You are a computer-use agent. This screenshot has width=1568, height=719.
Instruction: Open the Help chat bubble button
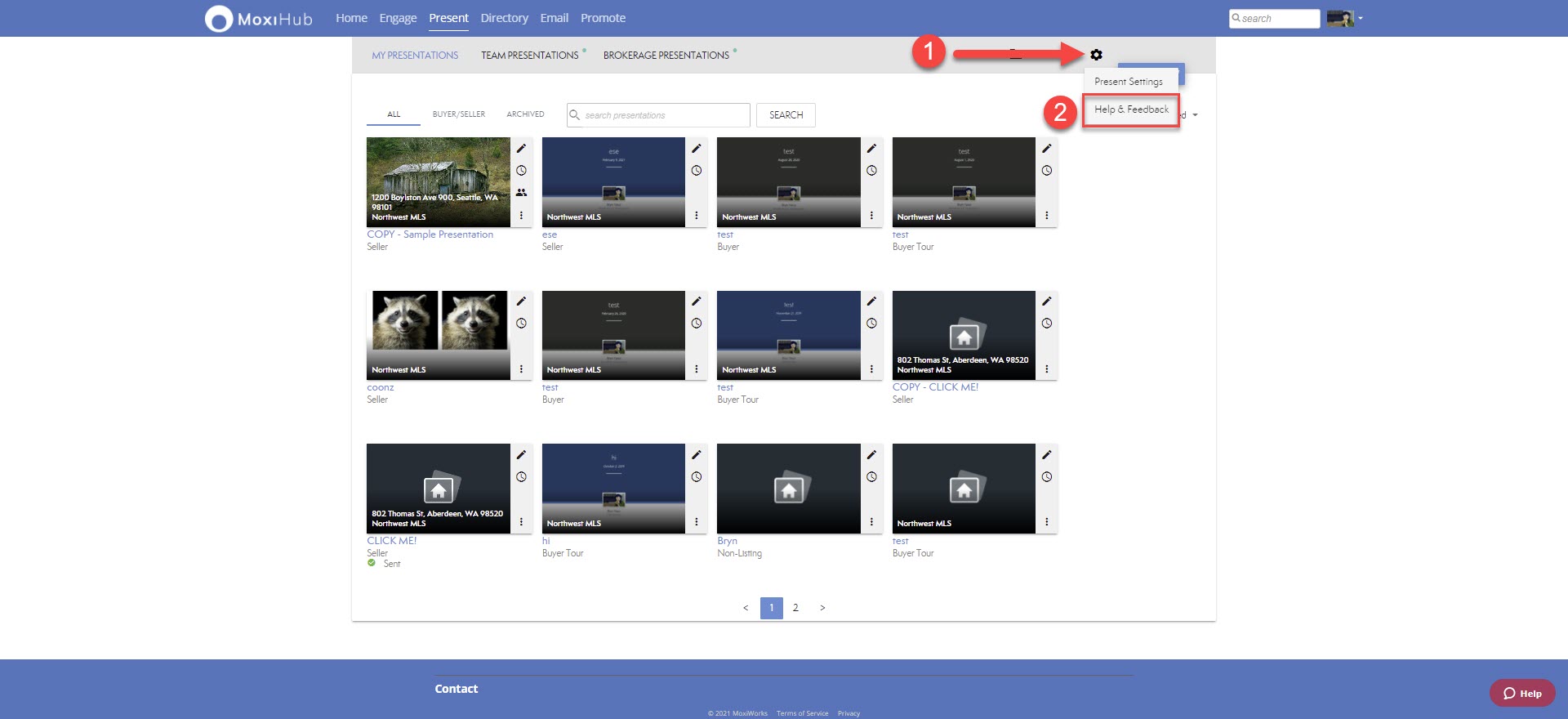click(1522, 693)
